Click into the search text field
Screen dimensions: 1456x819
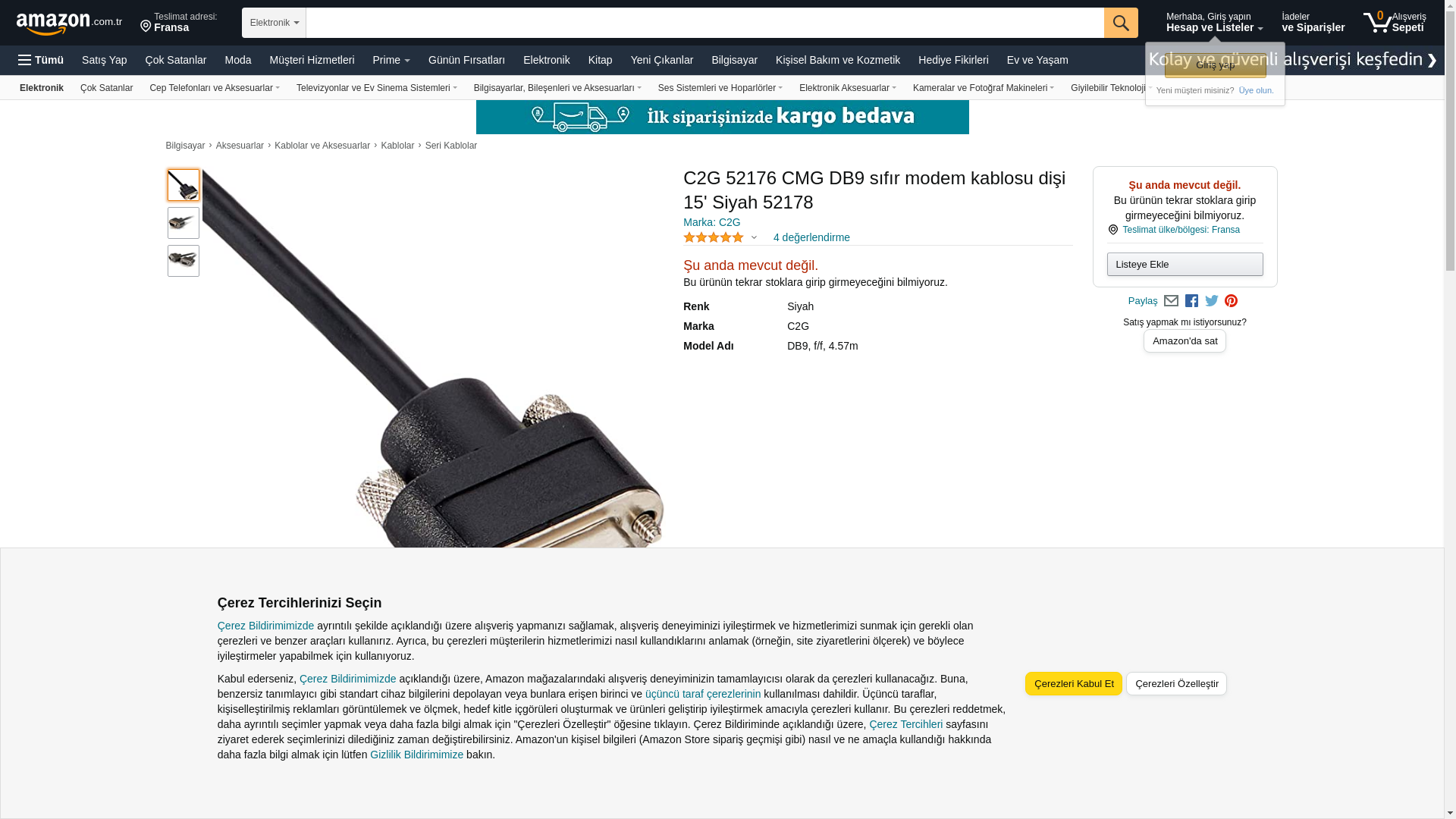tap(704, 23)
